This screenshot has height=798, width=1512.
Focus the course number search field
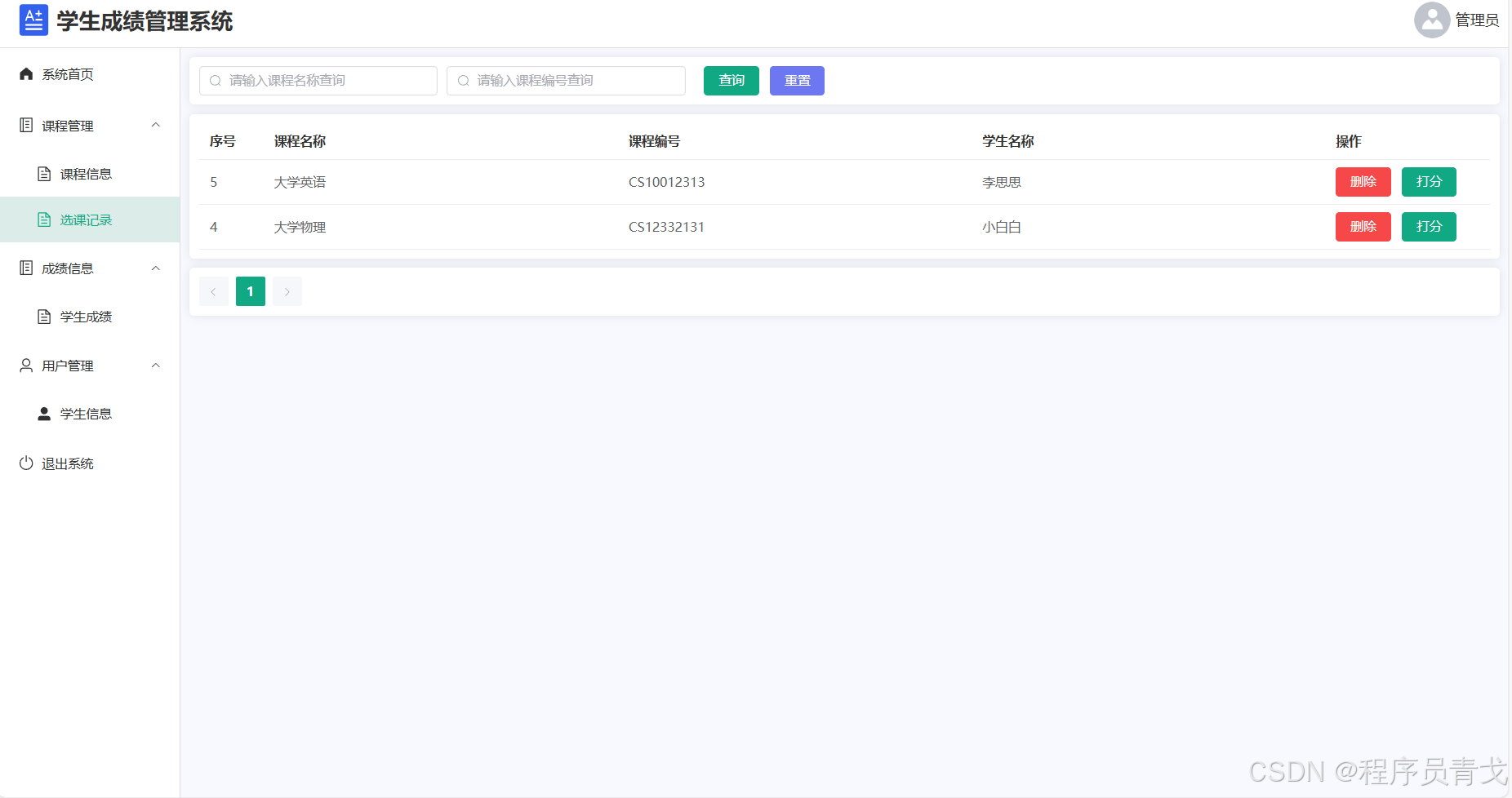566,81
